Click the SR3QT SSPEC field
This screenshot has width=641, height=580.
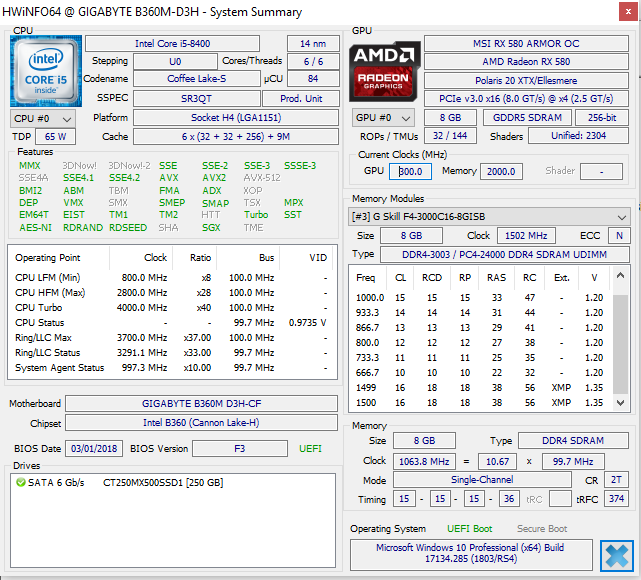(197, 99)
